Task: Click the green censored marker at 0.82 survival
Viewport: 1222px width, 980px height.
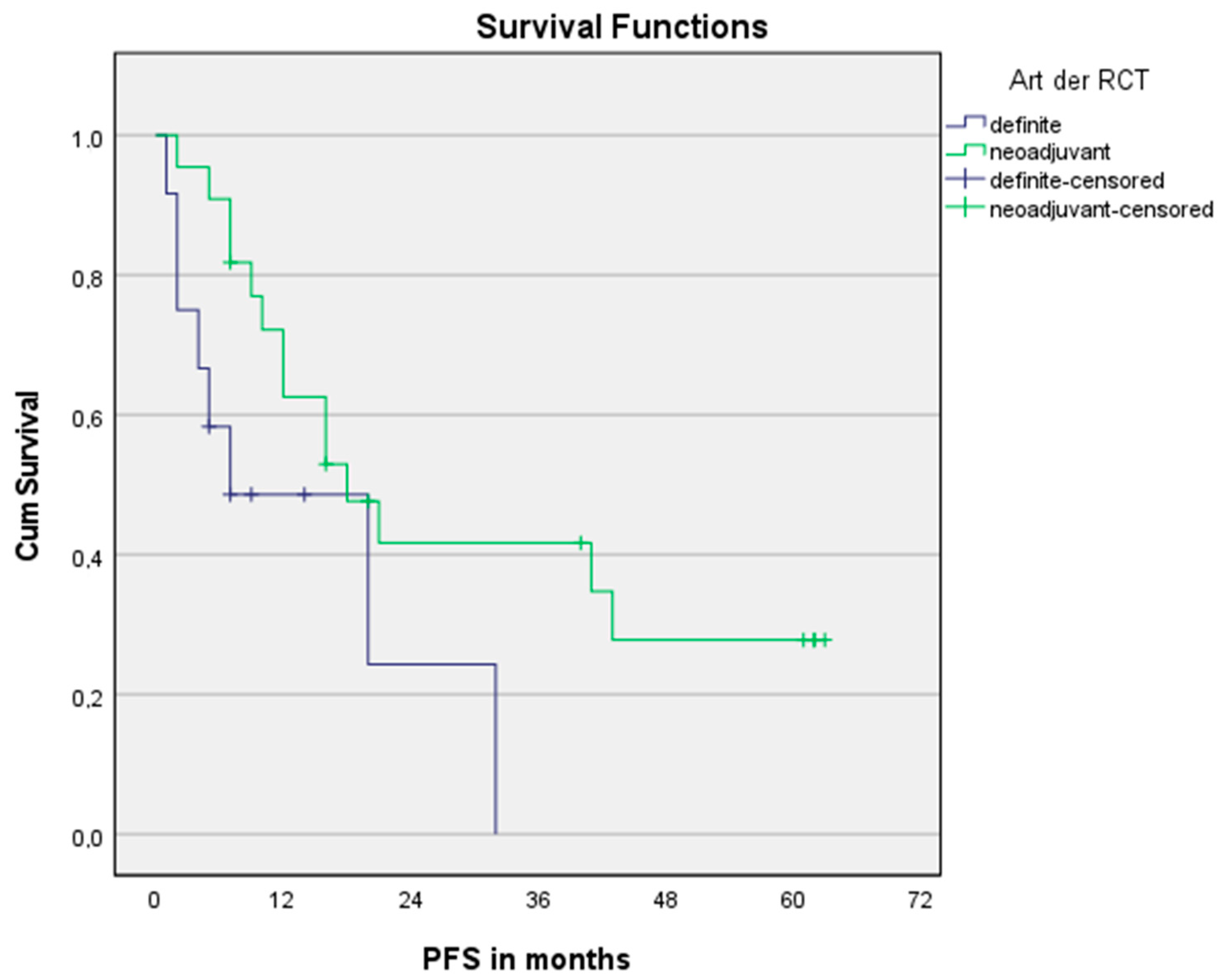Action: (x=230, y=262)
